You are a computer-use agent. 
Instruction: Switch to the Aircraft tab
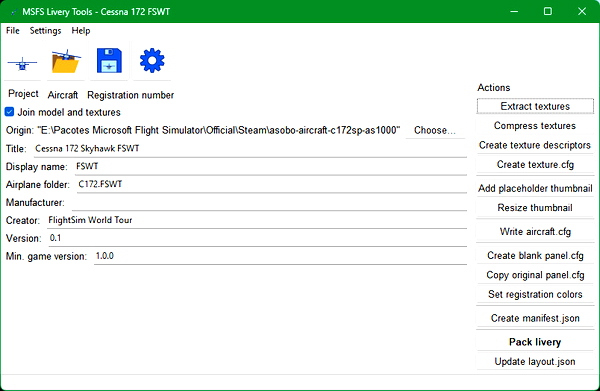point(63,95)
